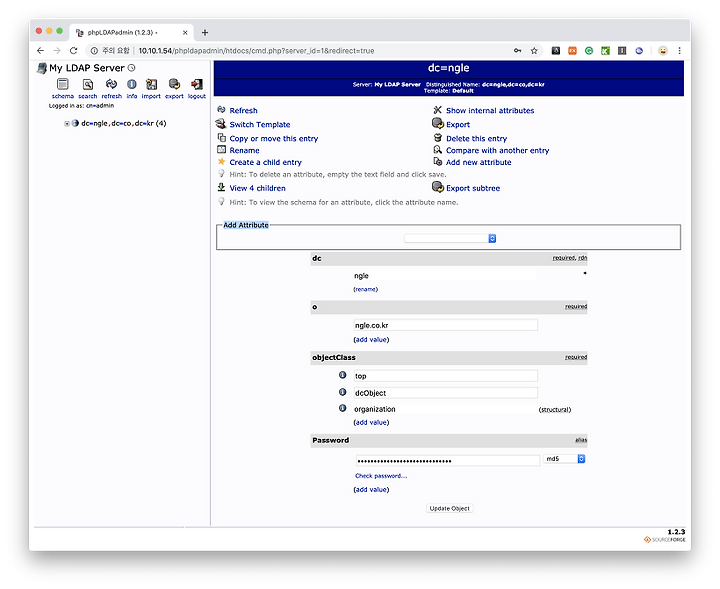Click the Switch Template icon

221,123
